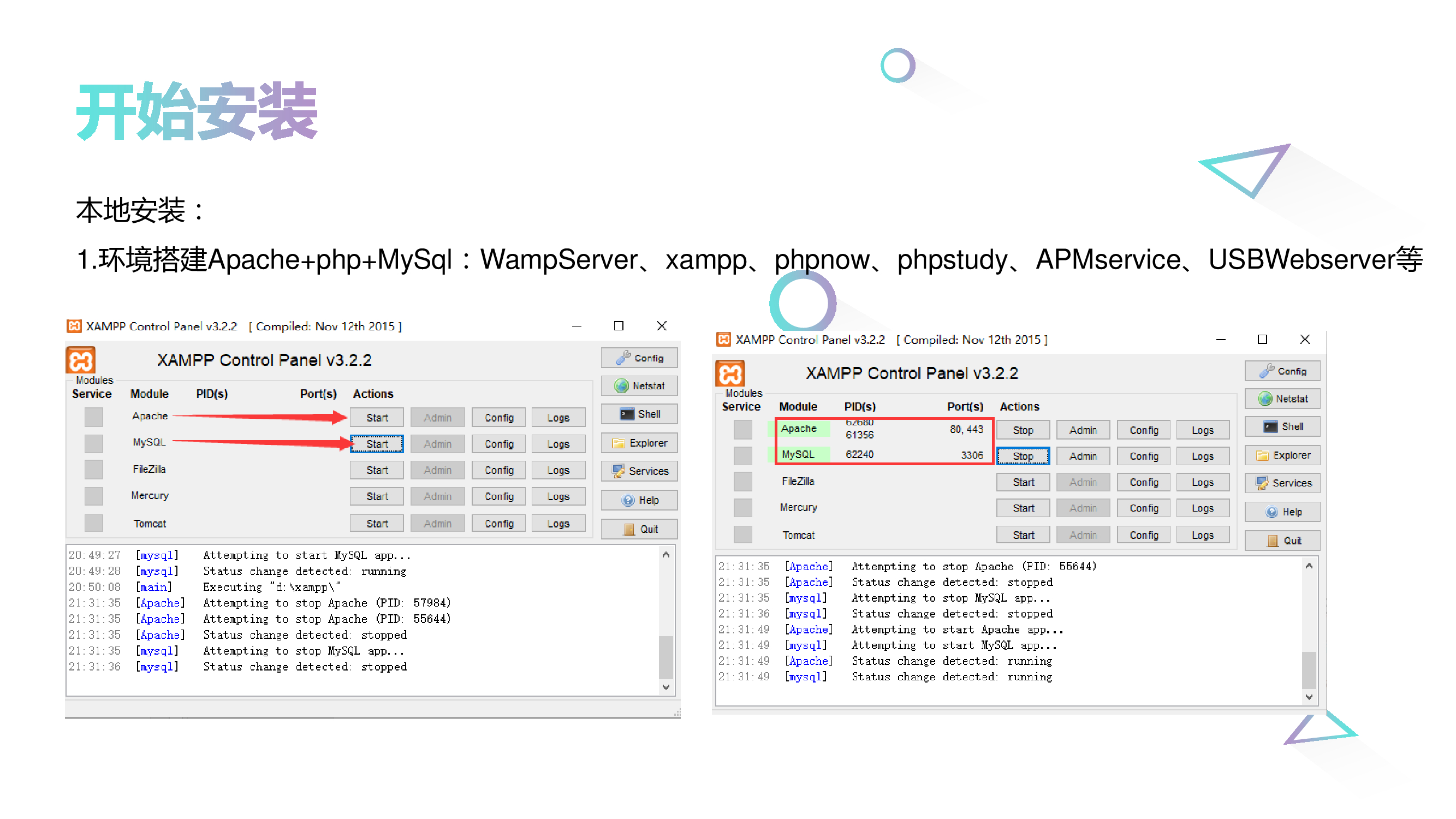Viewport: 1456px width, 819px height.
Task: Open FileZilla Config in left XAMPP window
Action: click(x=498, y=470)
